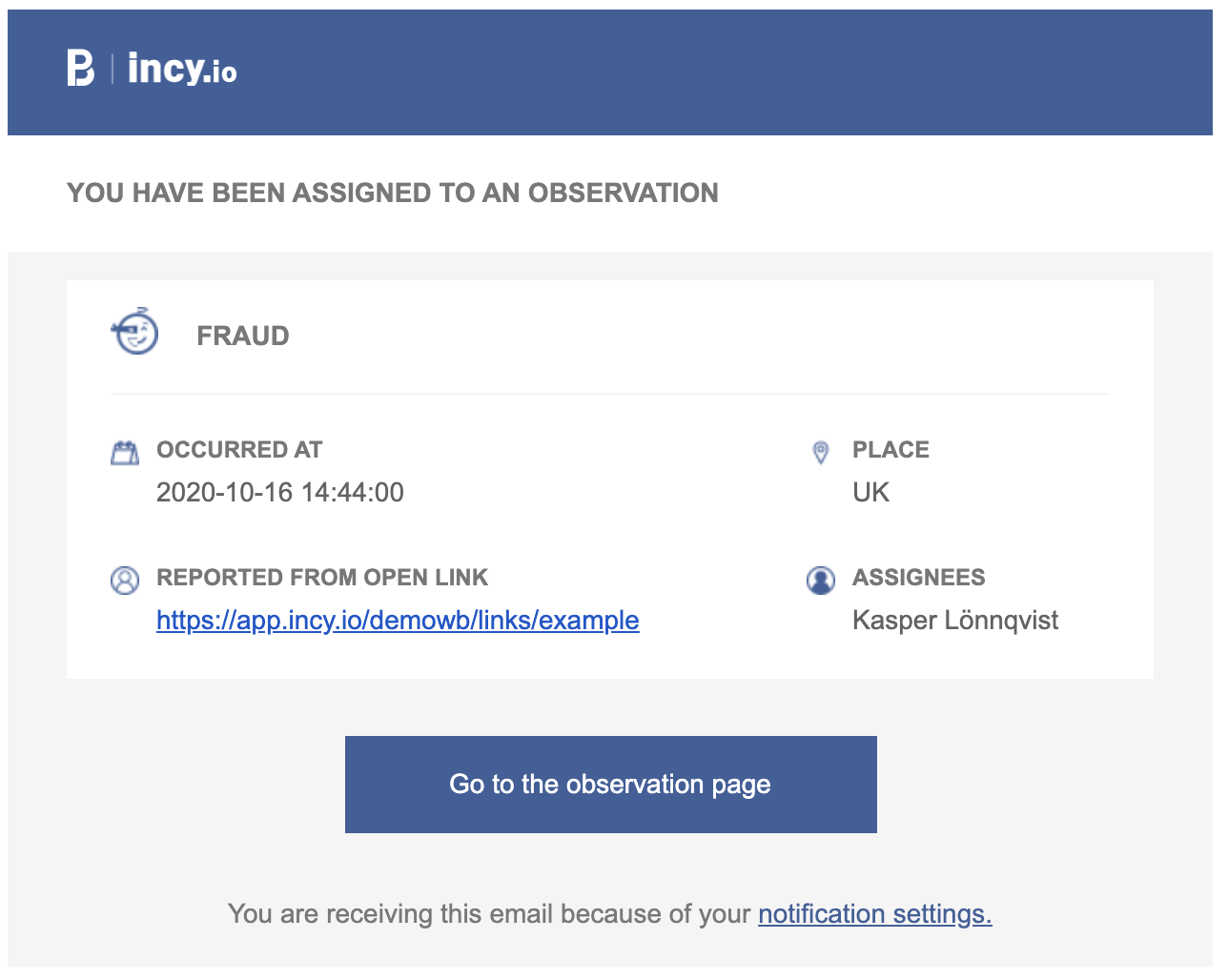Open the app.incy.io/demowb/links/example link
This screenshot has width=1228, height=980.
[x=398, y=621]
